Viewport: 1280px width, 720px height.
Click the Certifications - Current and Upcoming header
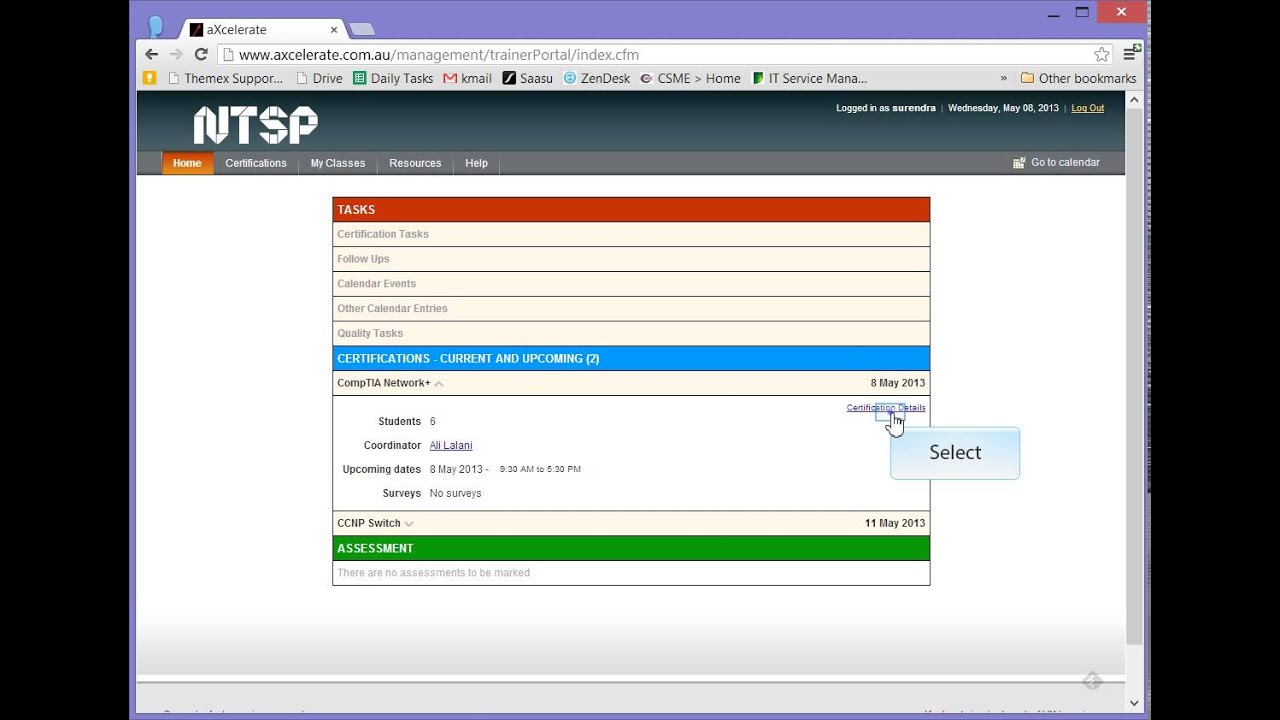pyautogui.click(x=631, y=358)
